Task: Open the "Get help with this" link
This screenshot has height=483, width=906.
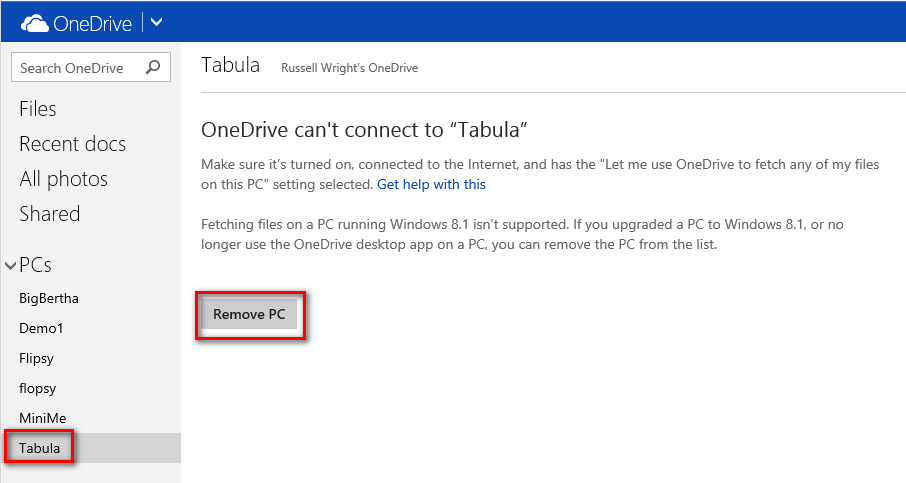Action: pos(431,184)
